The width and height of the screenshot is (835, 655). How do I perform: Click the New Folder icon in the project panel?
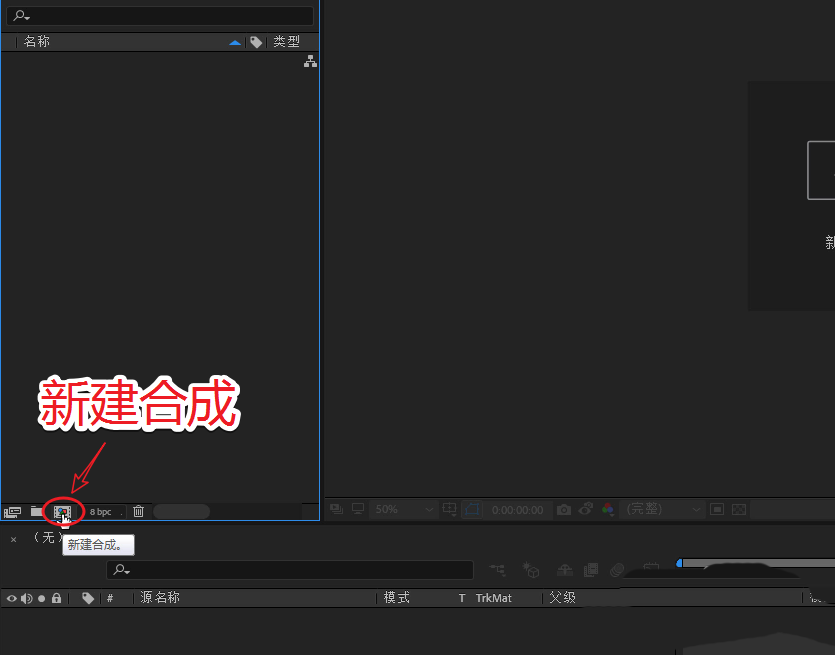36,511
